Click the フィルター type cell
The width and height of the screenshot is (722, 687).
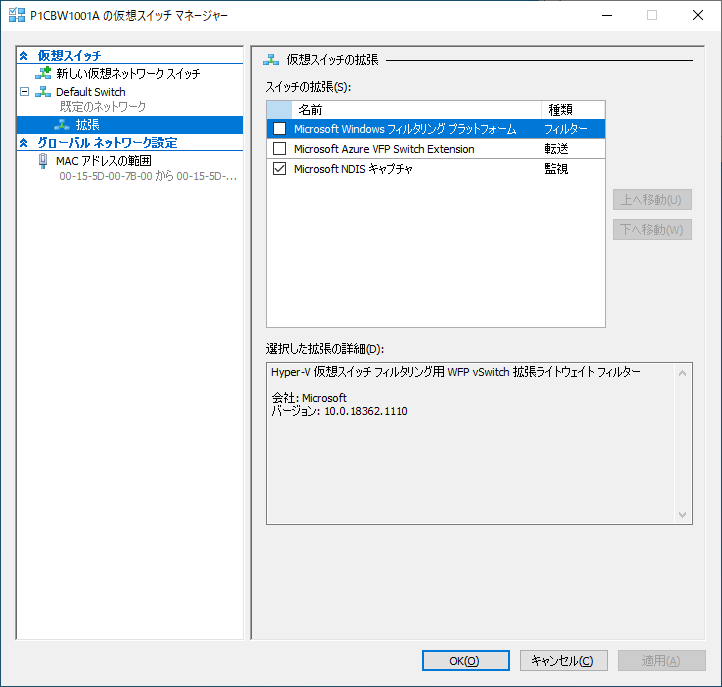point(565,129)
